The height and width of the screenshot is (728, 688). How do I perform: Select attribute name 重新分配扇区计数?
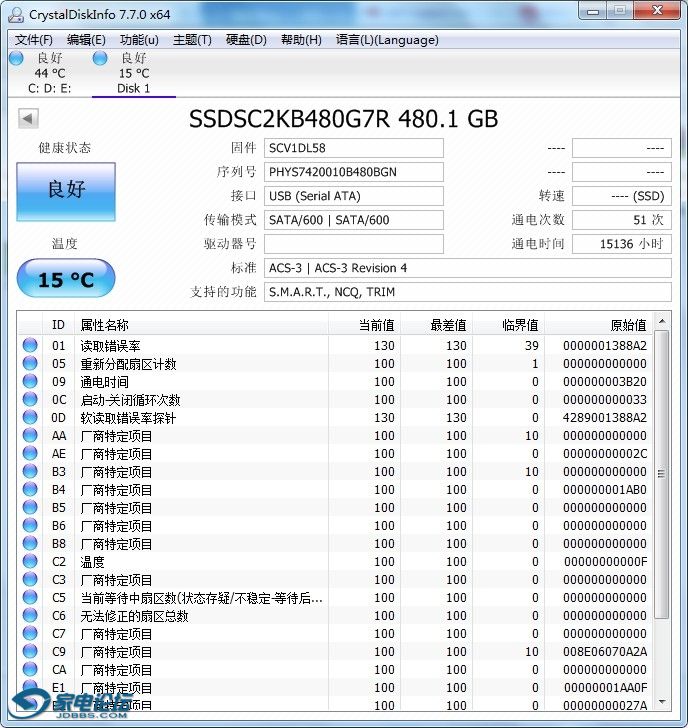[128, 364]
